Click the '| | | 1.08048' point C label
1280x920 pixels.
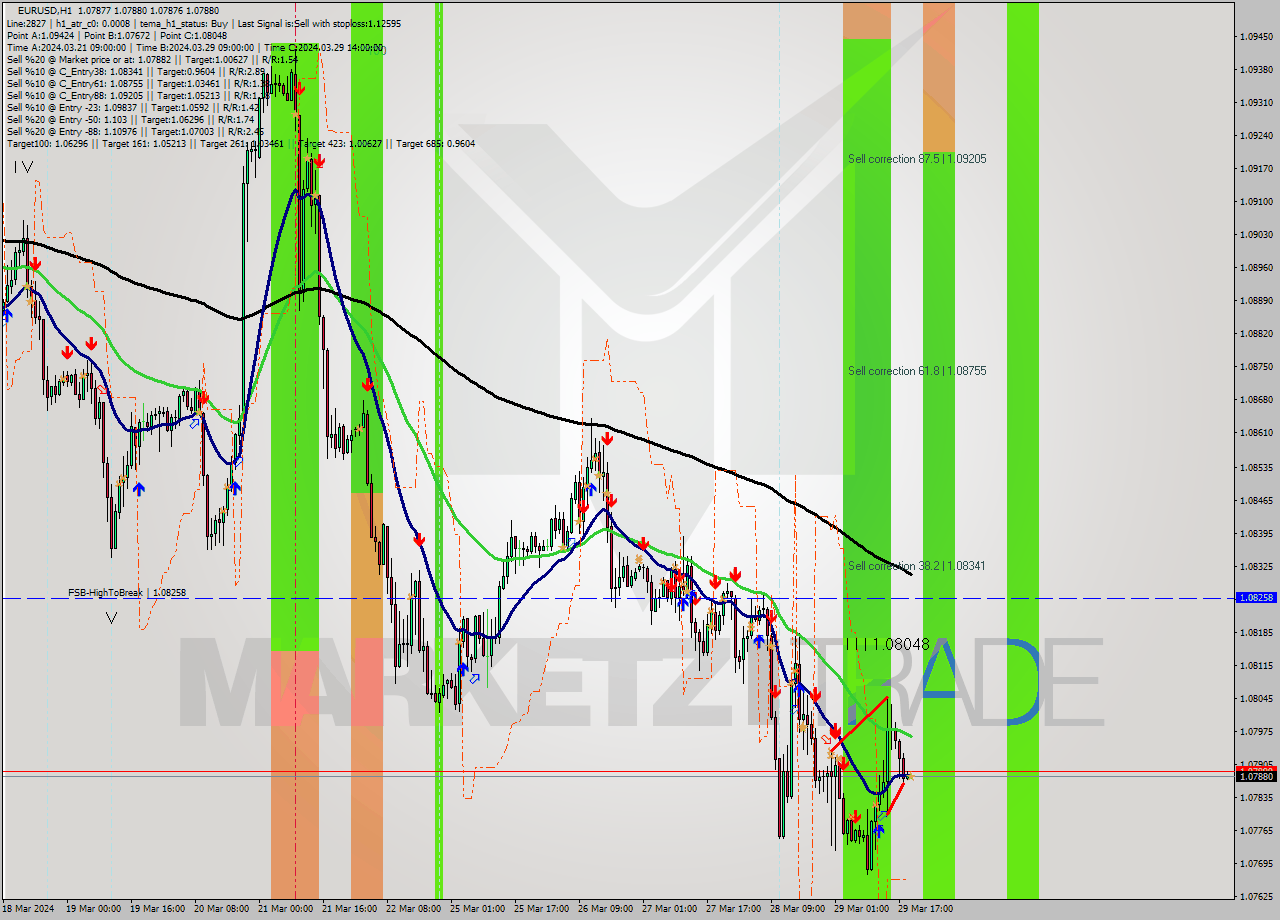point(887,645)
